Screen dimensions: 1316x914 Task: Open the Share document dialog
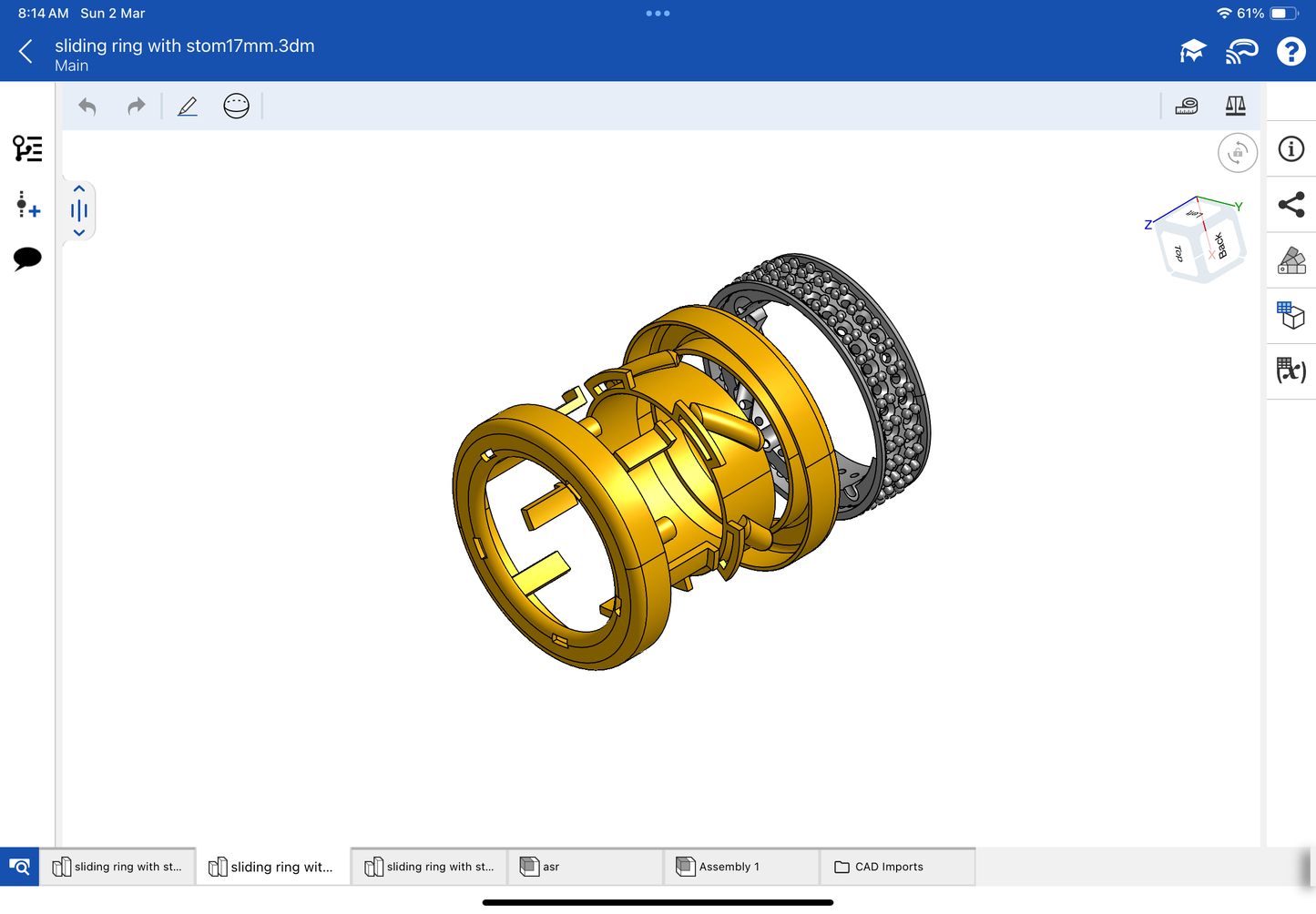1290,205
